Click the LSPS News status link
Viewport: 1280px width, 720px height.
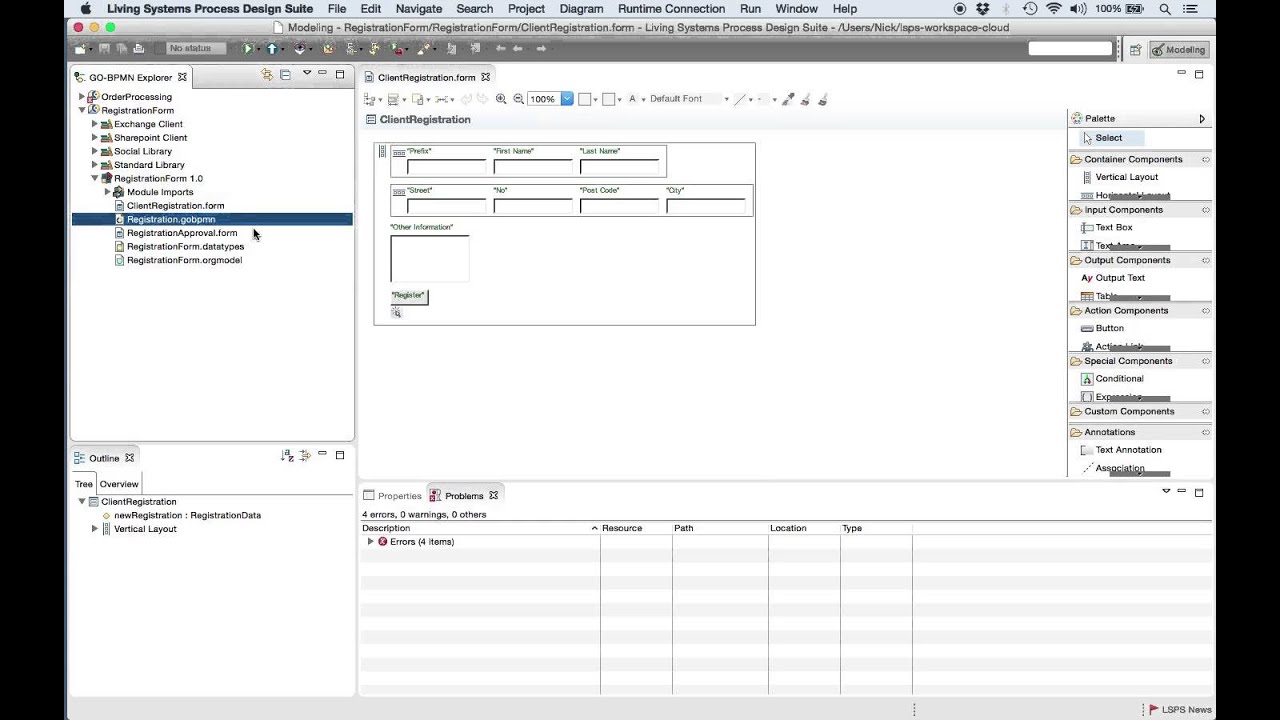tap(1179, 710)
